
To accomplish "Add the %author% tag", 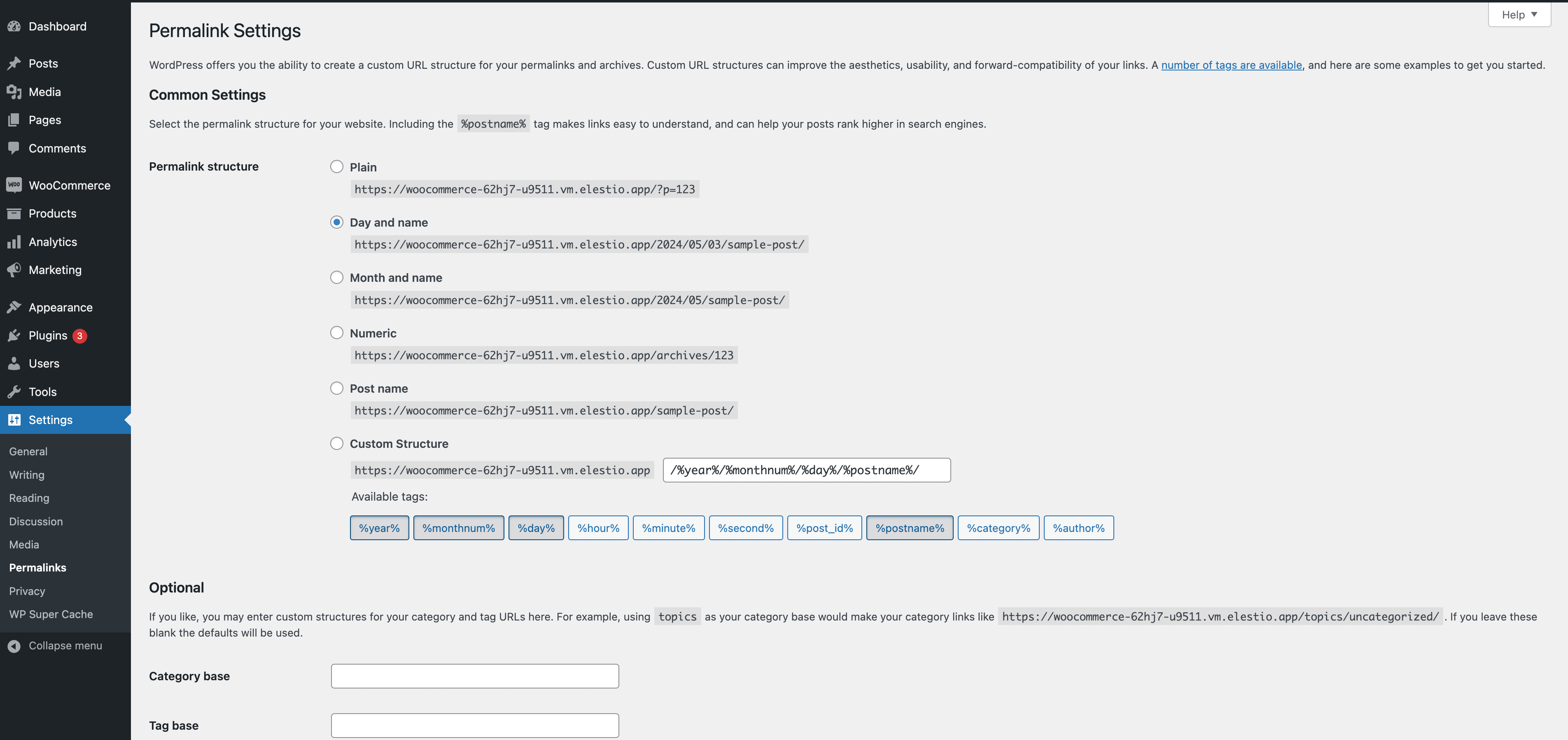I will [x=1078, y=528].
